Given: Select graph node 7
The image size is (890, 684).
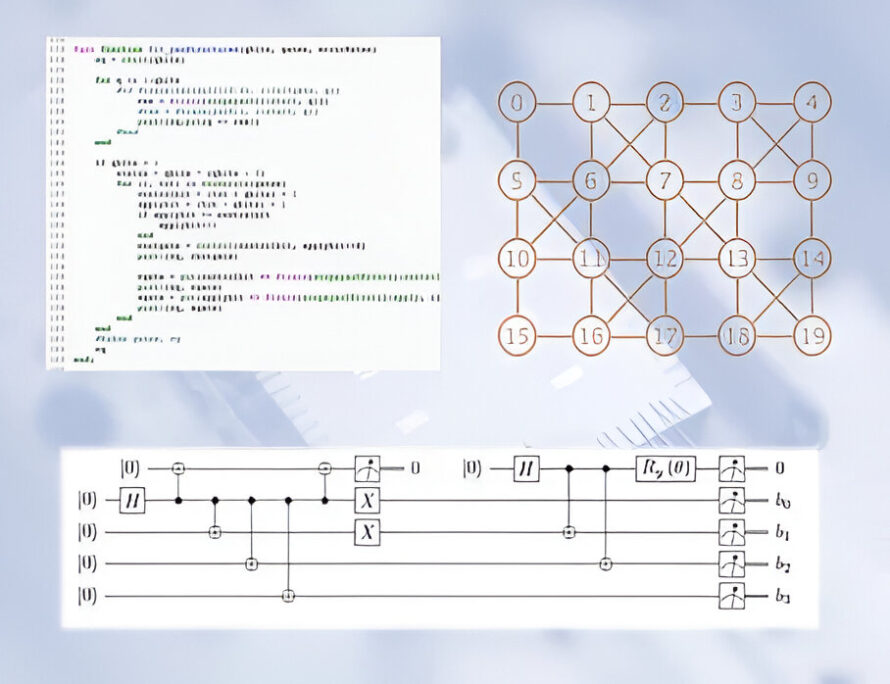Looking at the screenshot, I should 663,181.
